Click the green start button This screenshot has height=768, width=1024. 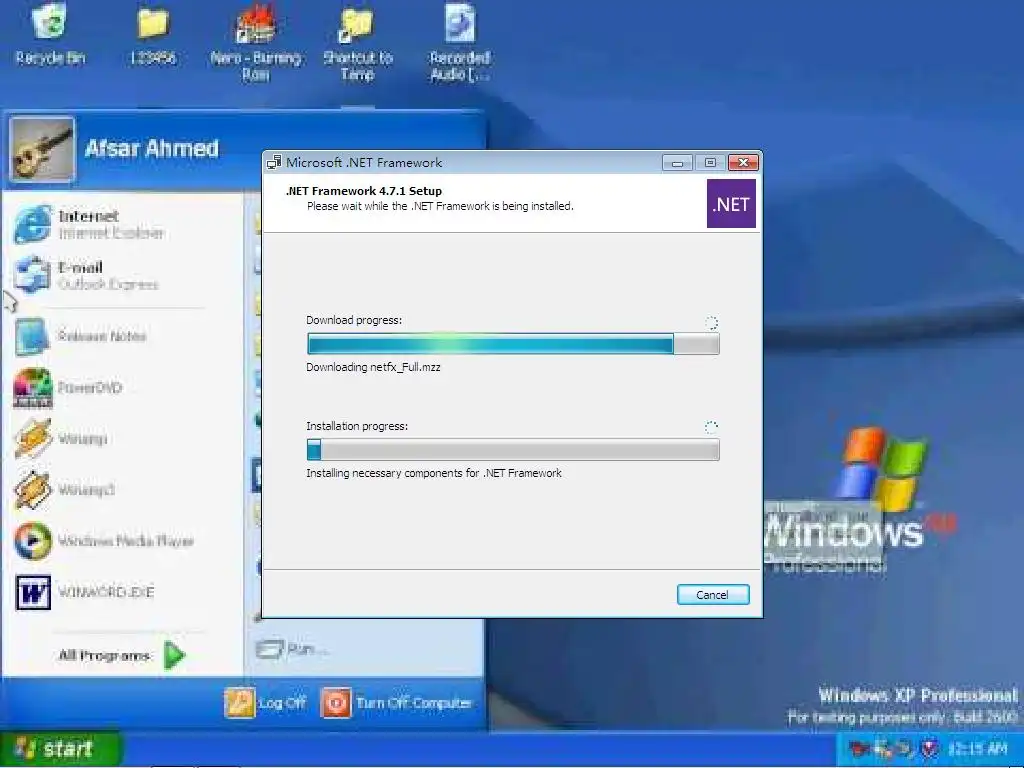click(60, 749)
